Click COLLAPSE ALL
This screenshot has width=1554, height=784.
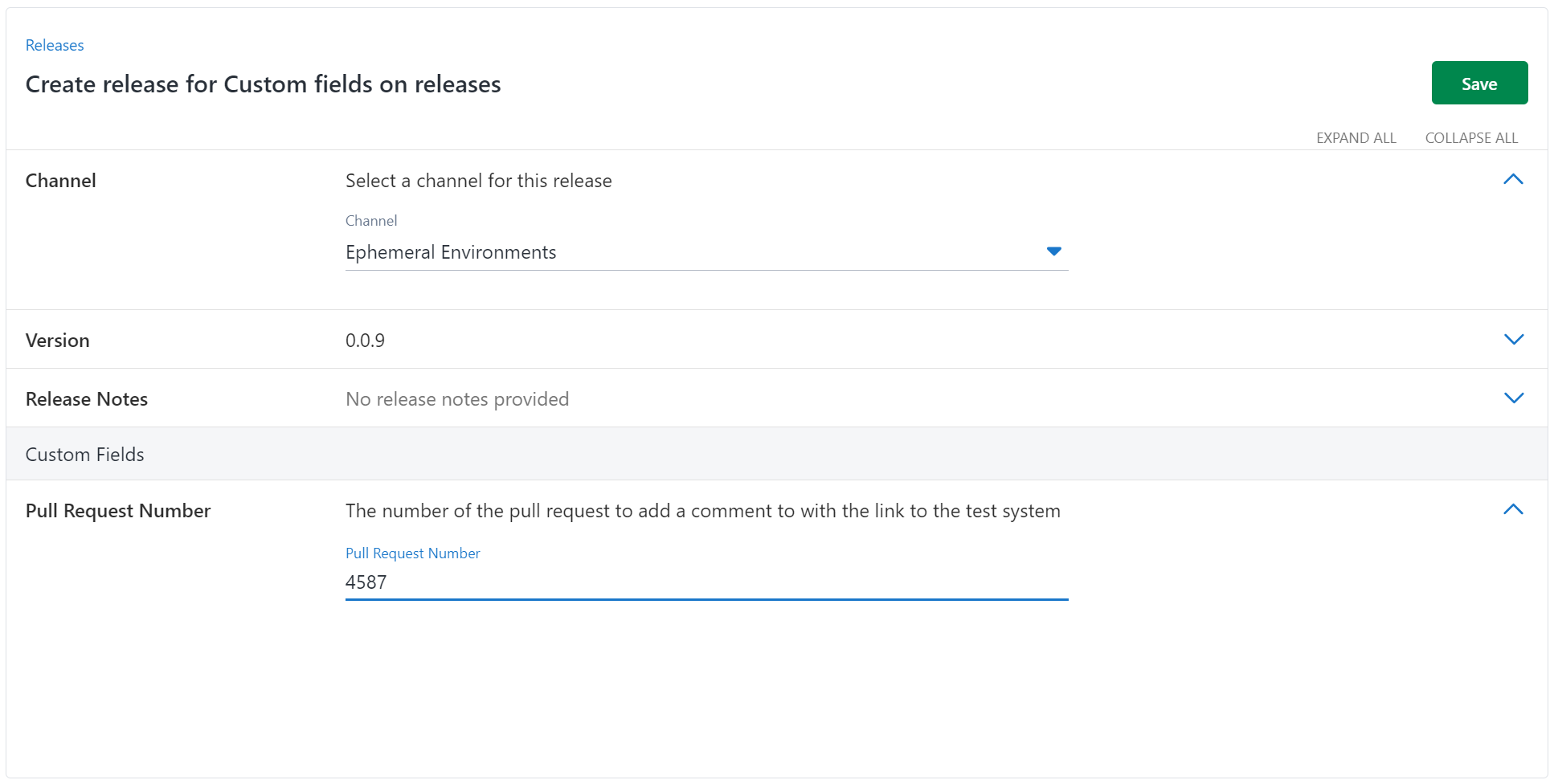pyautogui.click(x=1470, y=138)
